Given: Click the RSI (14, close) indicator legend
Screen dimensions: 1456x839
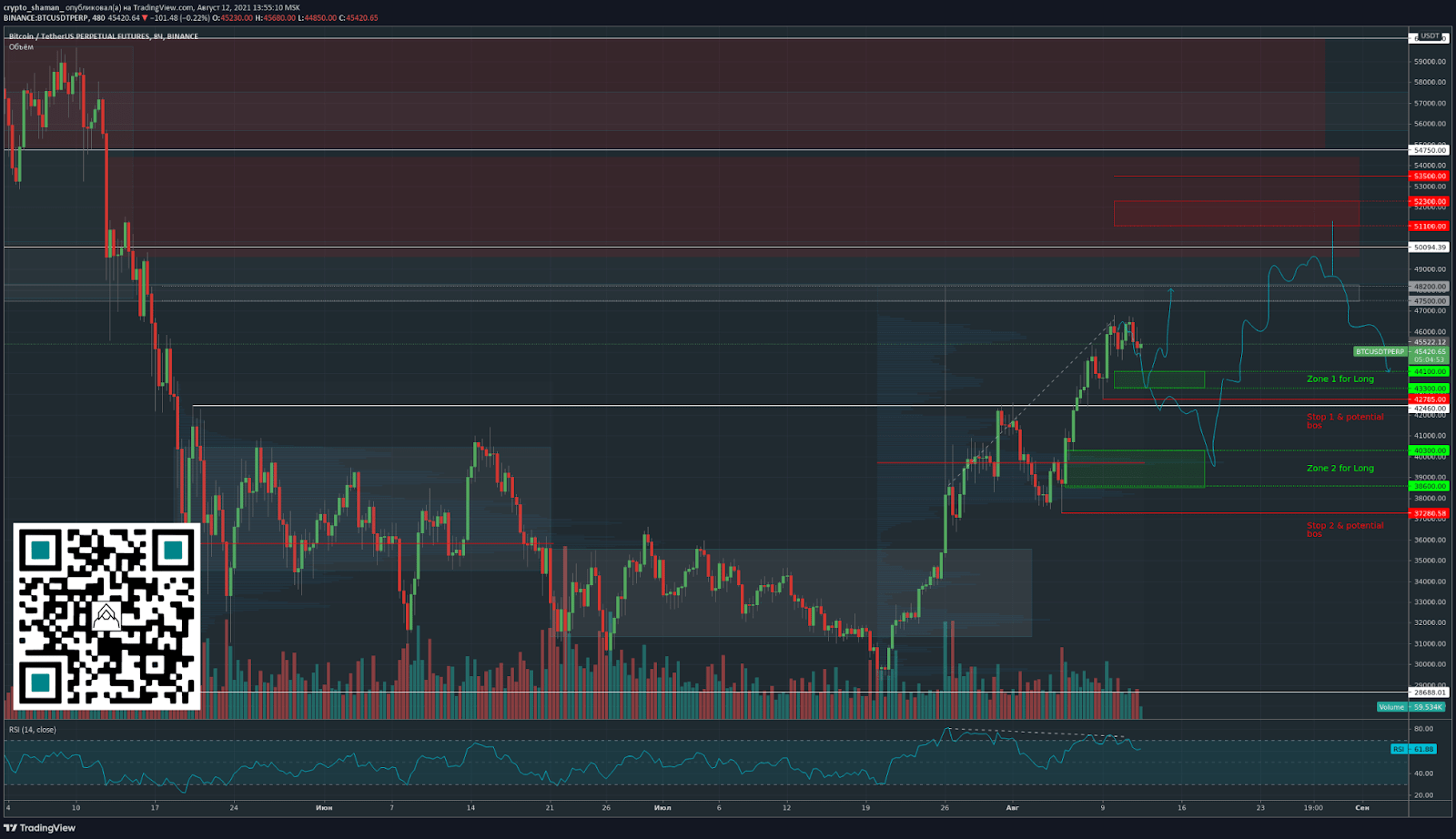Looking at the screenshot, I should pos(33,730).
